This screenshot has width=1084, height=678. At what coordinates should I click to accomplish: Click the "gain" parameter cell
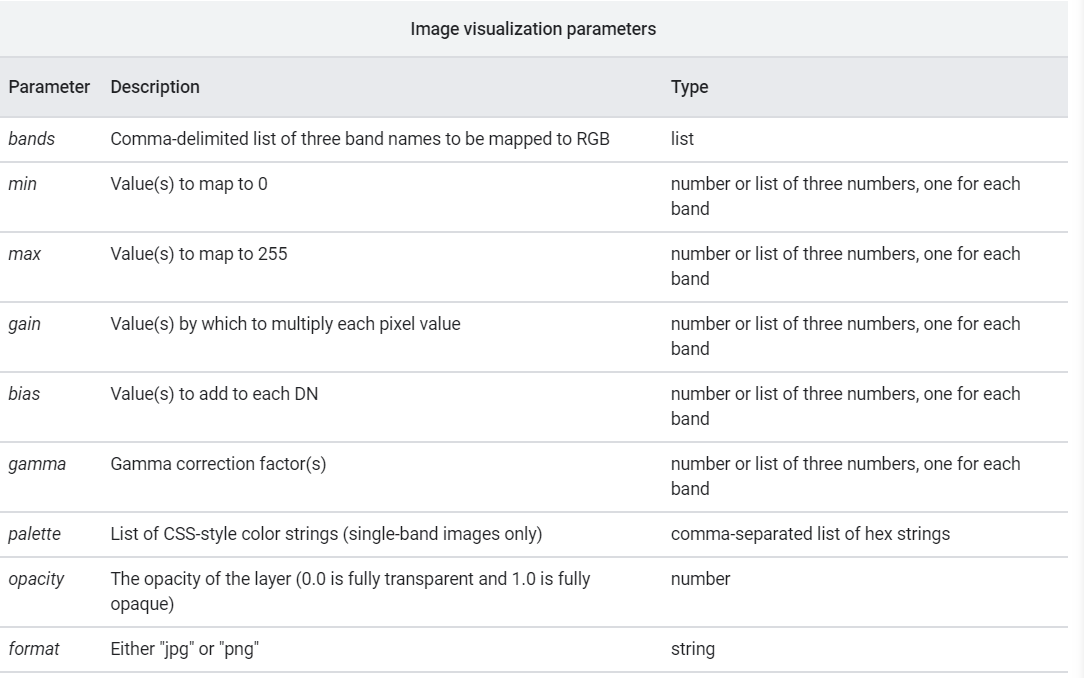click(x=25, y=324)
